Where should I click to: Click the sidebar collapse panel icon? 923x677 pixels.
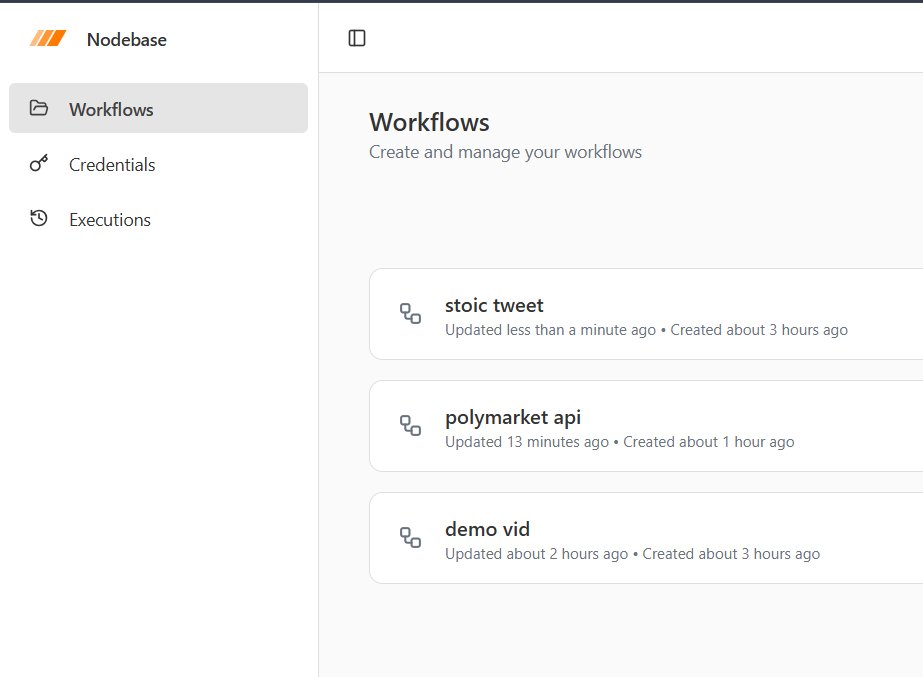(357, 37)
